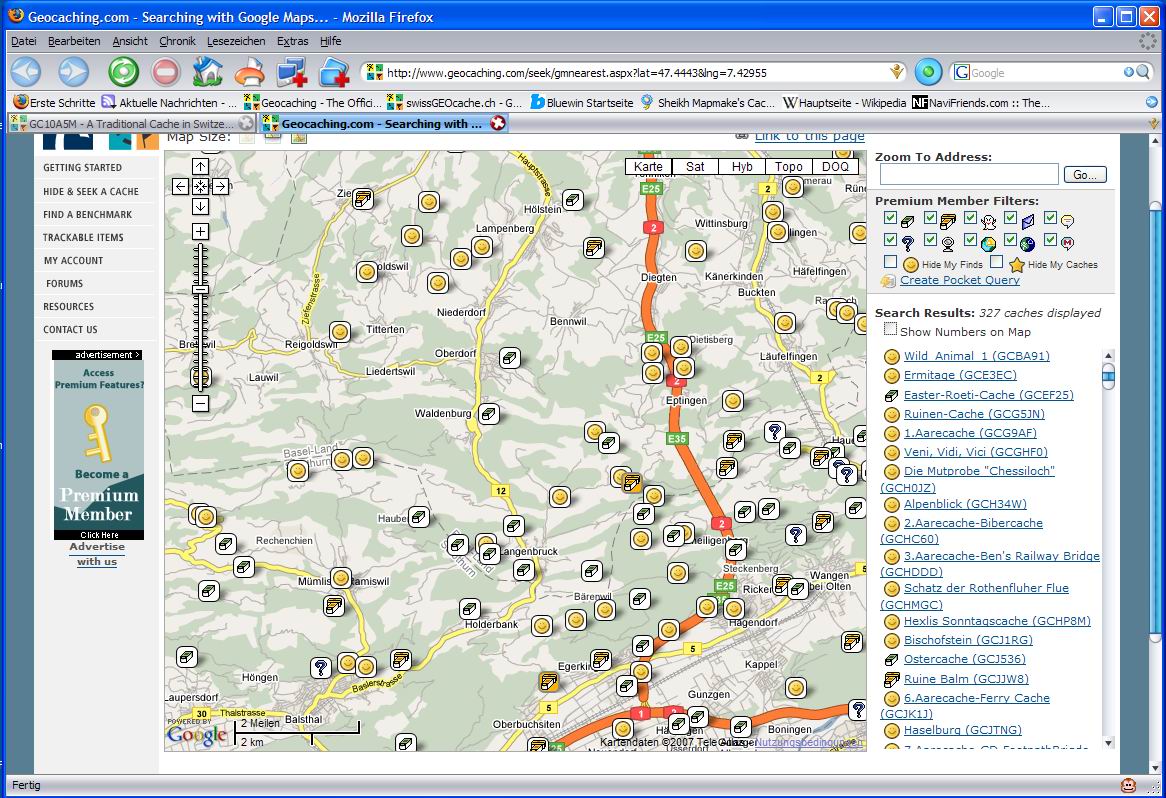Uncheck the webcam cache filter checkbox

coord(930,239)
